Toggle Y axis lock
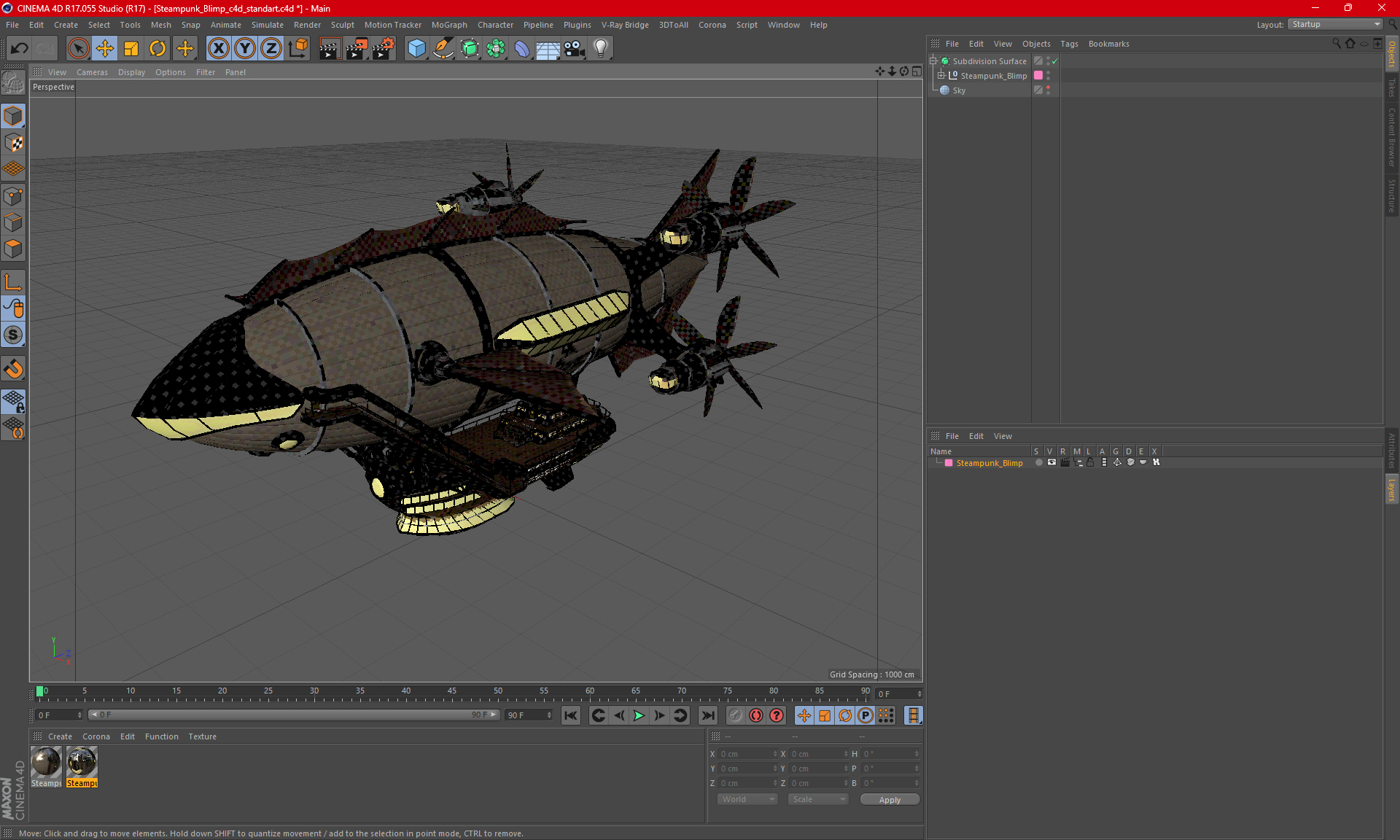 [245, 49]
